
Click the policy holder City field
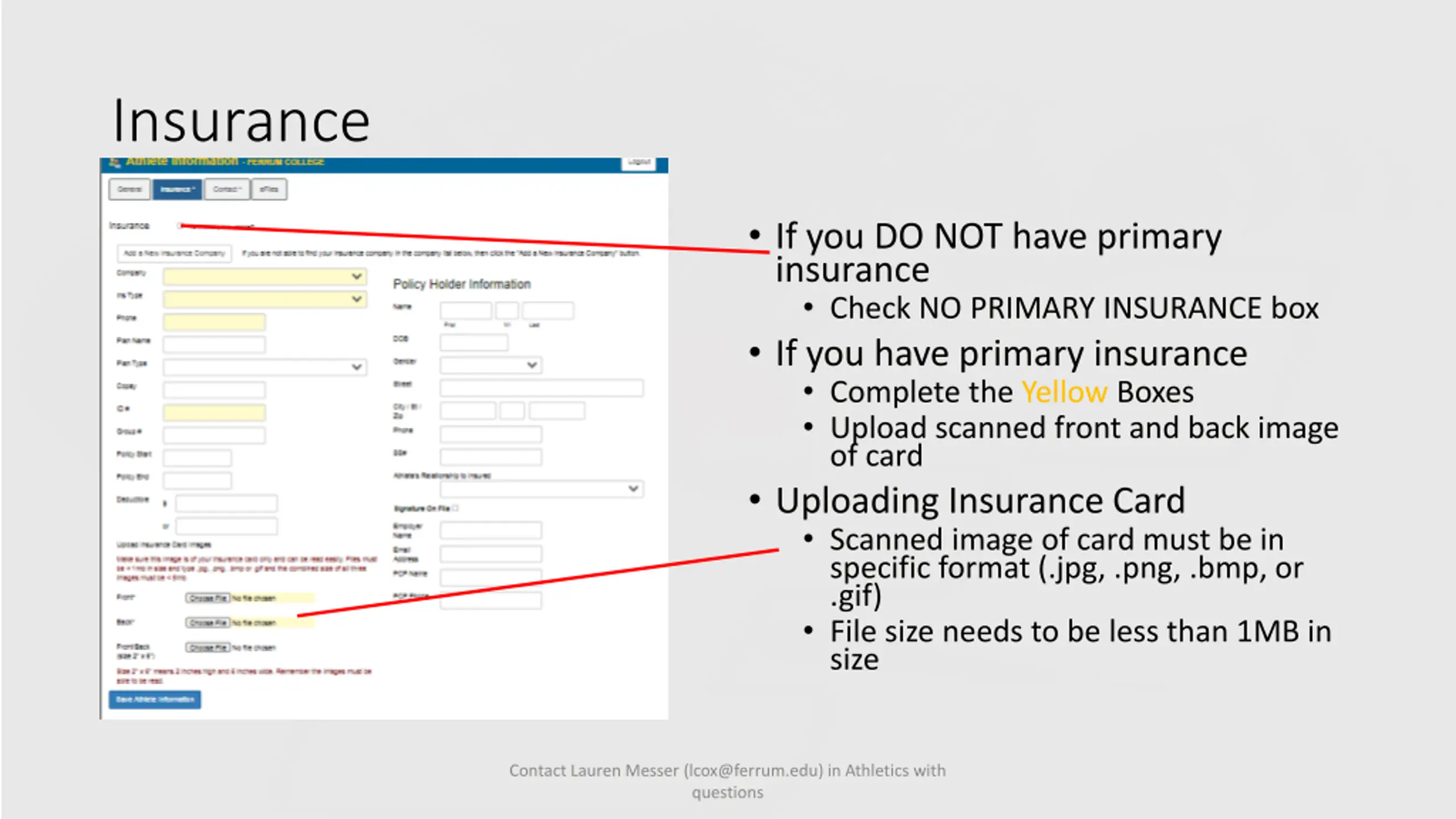pyautogui.click(x=468, y=411)
